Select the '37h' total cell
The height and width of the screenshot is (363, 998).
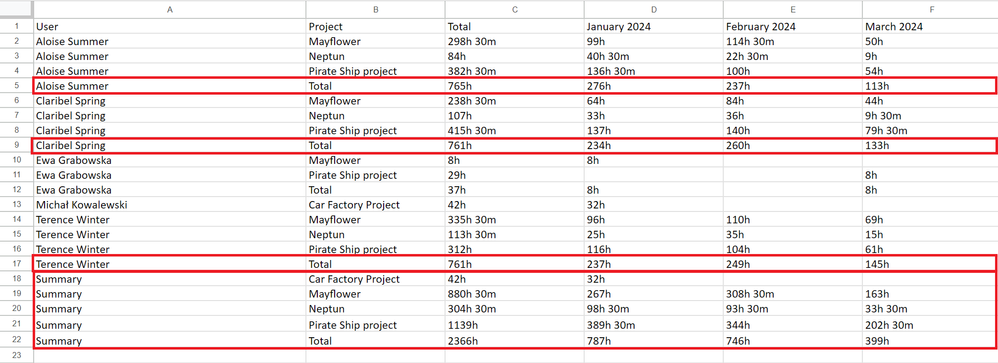tap(514, 190)
